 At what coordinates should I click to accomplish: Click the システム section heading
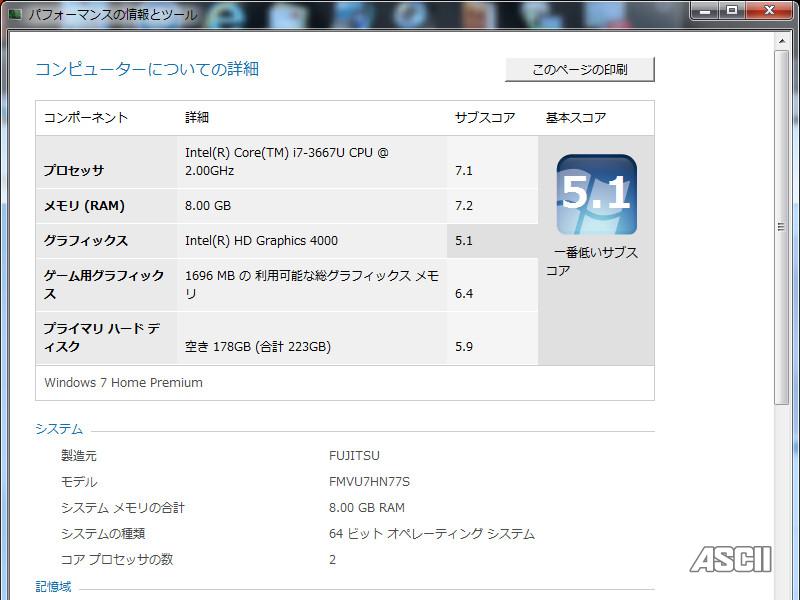click(x=59, y=429)
